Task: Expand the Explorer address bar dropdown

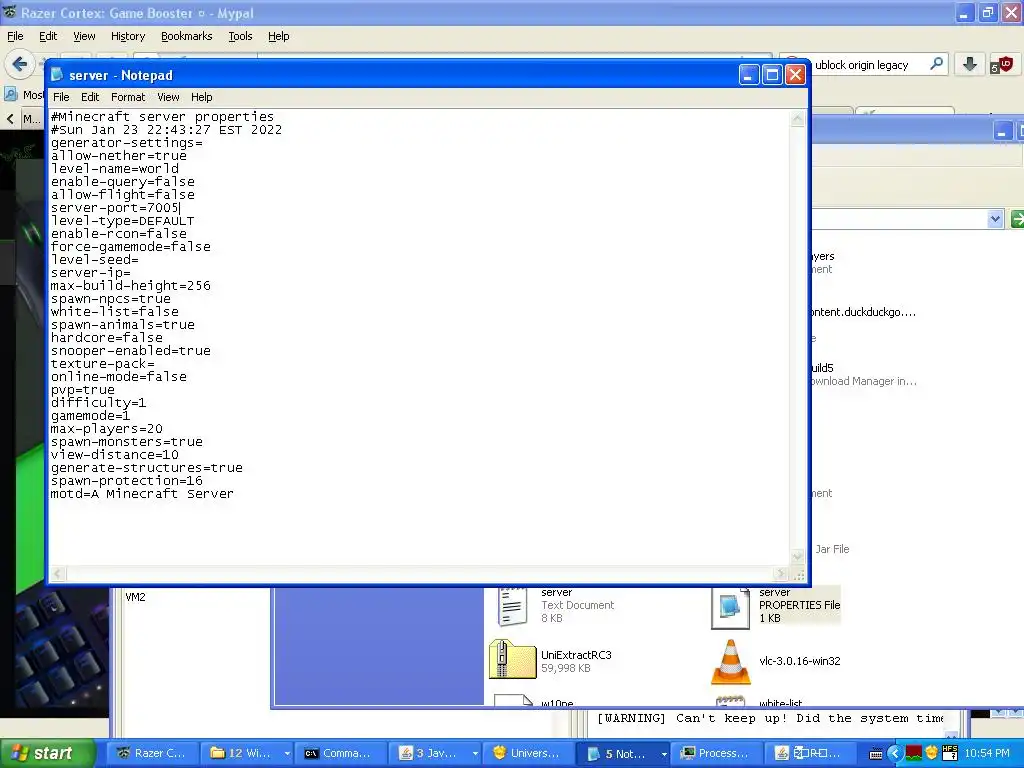Action: [995, 219]
